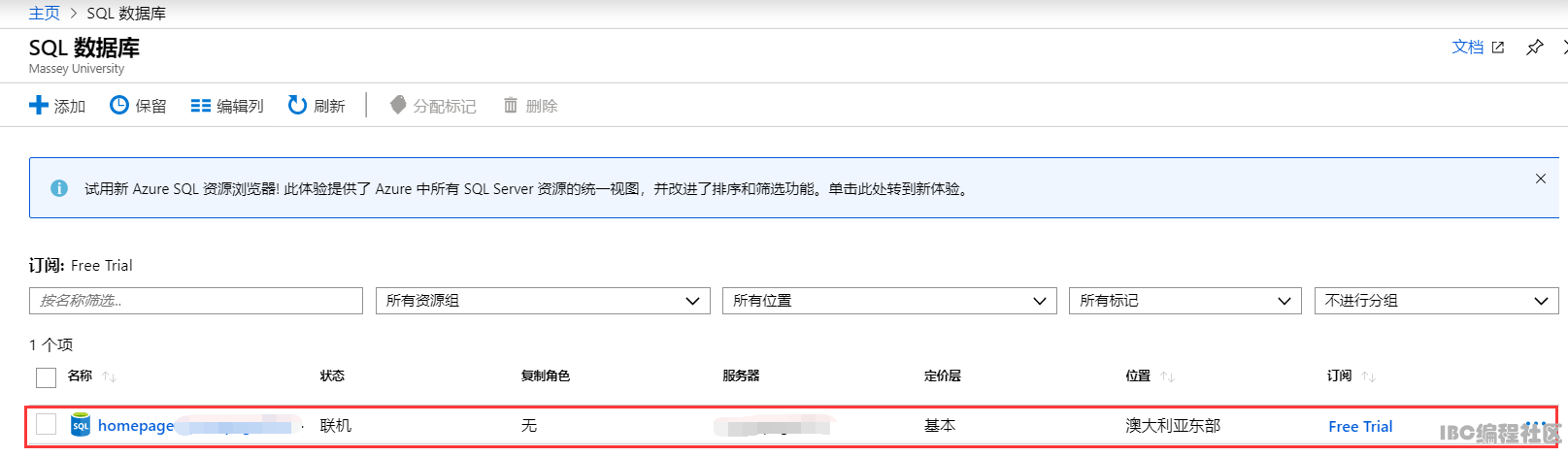
Task: Click the 文档 link text
Action: [x=1468, y=47]
